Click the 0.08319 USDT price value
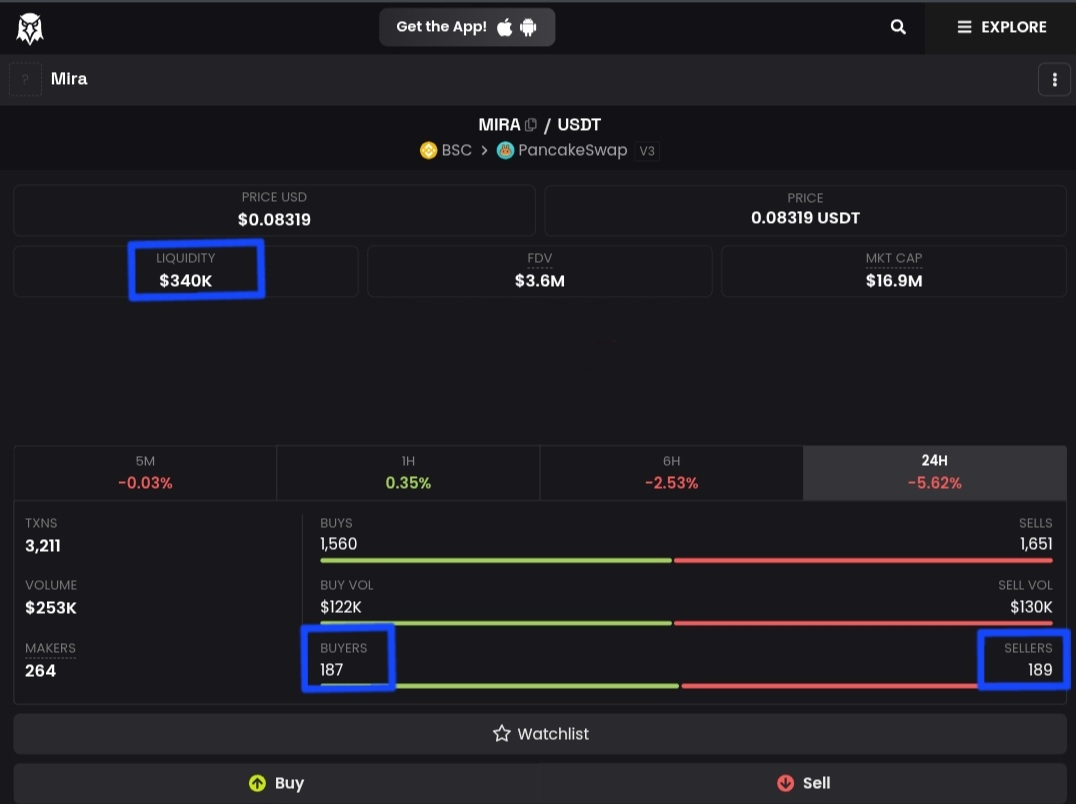 click(805, 218)
